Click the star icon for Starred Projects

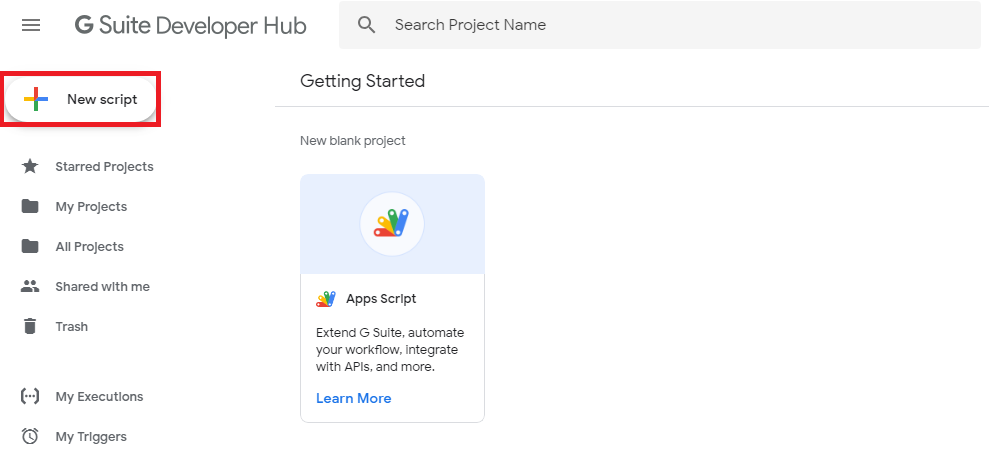click(x=30, y=167)
